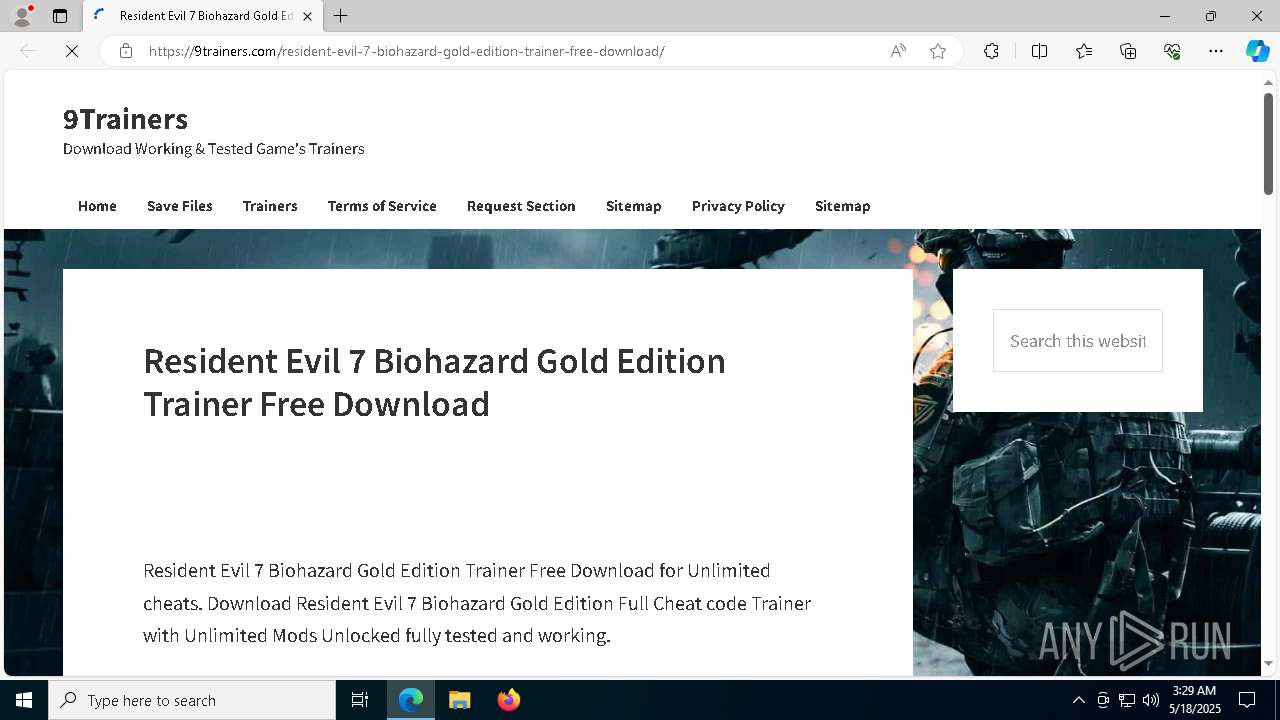Viewport: 1280px width, 720px height.
Task: Add this page to favorites star
Action: click(x=938, y=51)
